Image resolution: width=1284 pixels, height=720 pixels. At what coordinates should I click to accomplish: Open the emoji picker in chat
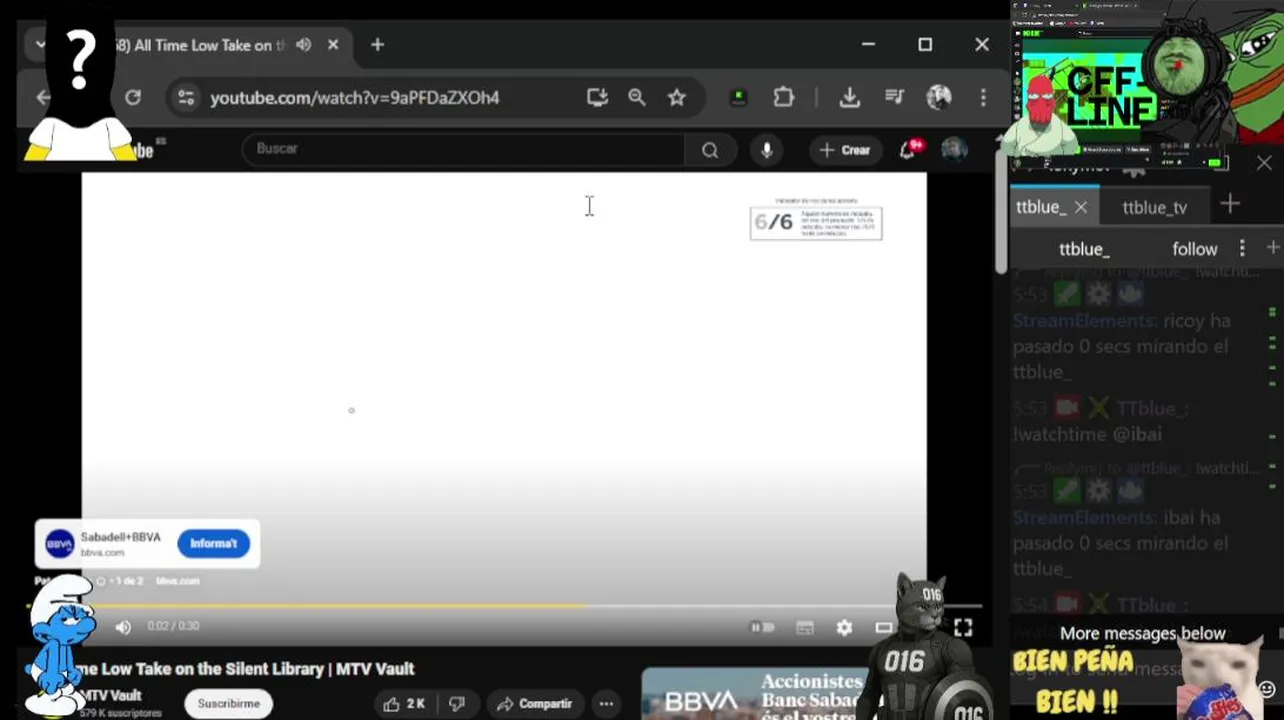coord(1267,690)
